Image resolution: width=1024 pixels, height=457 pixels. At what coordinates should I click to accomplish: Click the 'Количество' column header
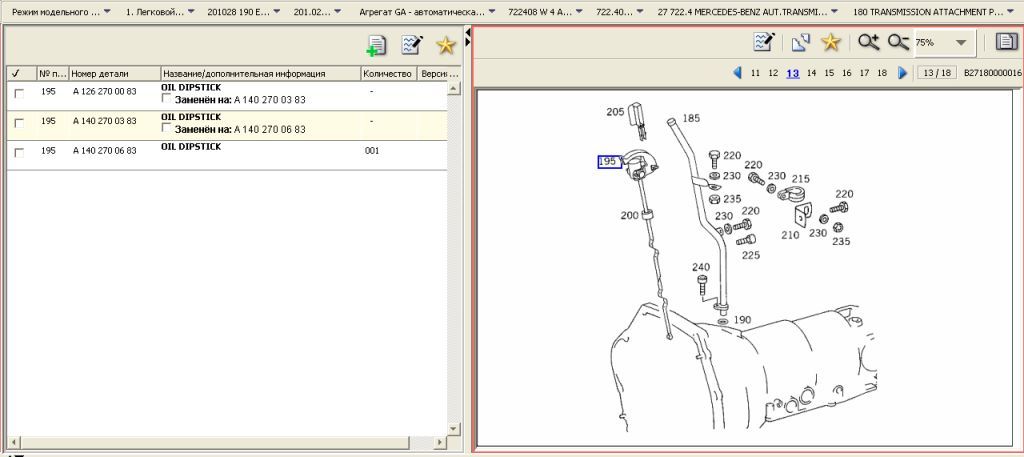(388, 74)
